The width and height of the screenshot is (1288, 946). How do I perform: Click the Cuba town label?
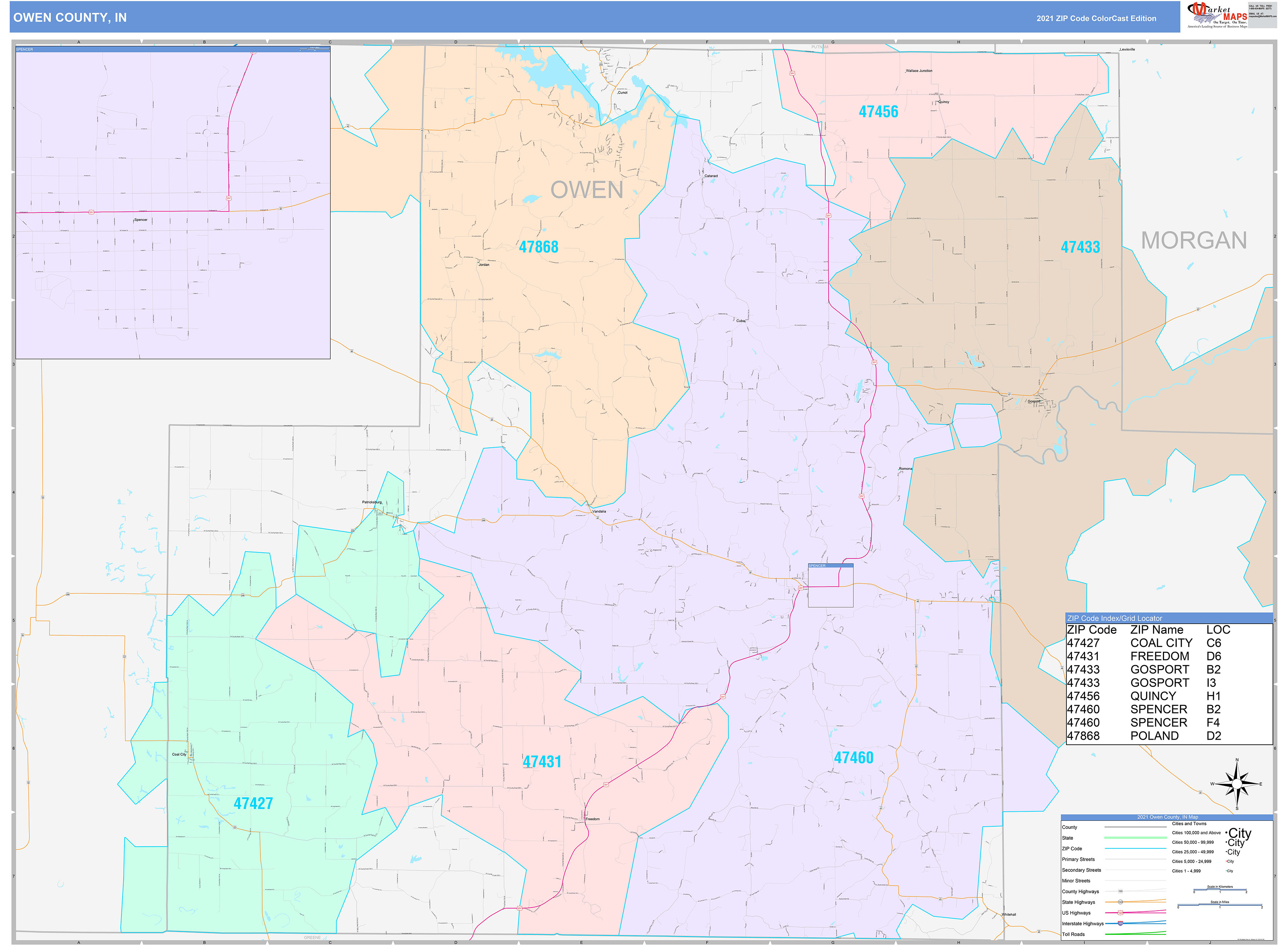740,321
